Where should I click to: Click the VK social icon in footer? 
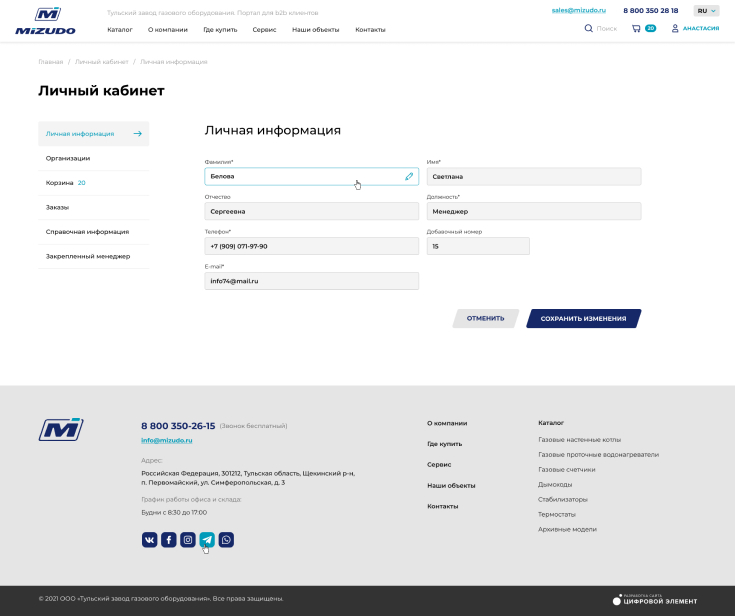(149, 540)
